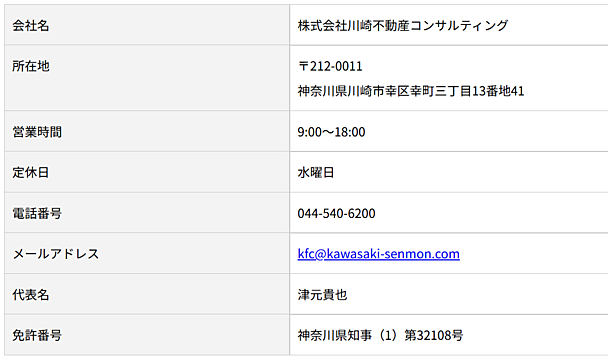Image resolution: width=608 pixels, height=360 pixels.
Task: Click the kawasaki-senmon.com domain text
Action: tap(392, 254)
